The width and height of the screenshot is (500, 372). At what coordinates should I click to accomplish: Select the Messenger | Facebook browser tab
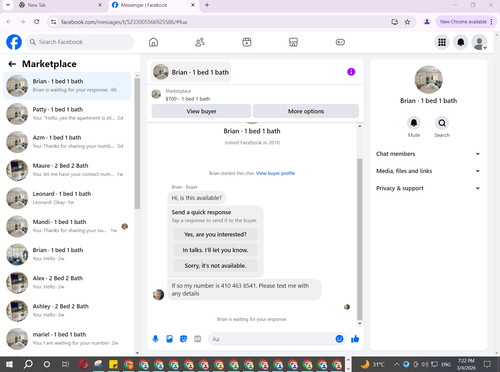[154, 5]
